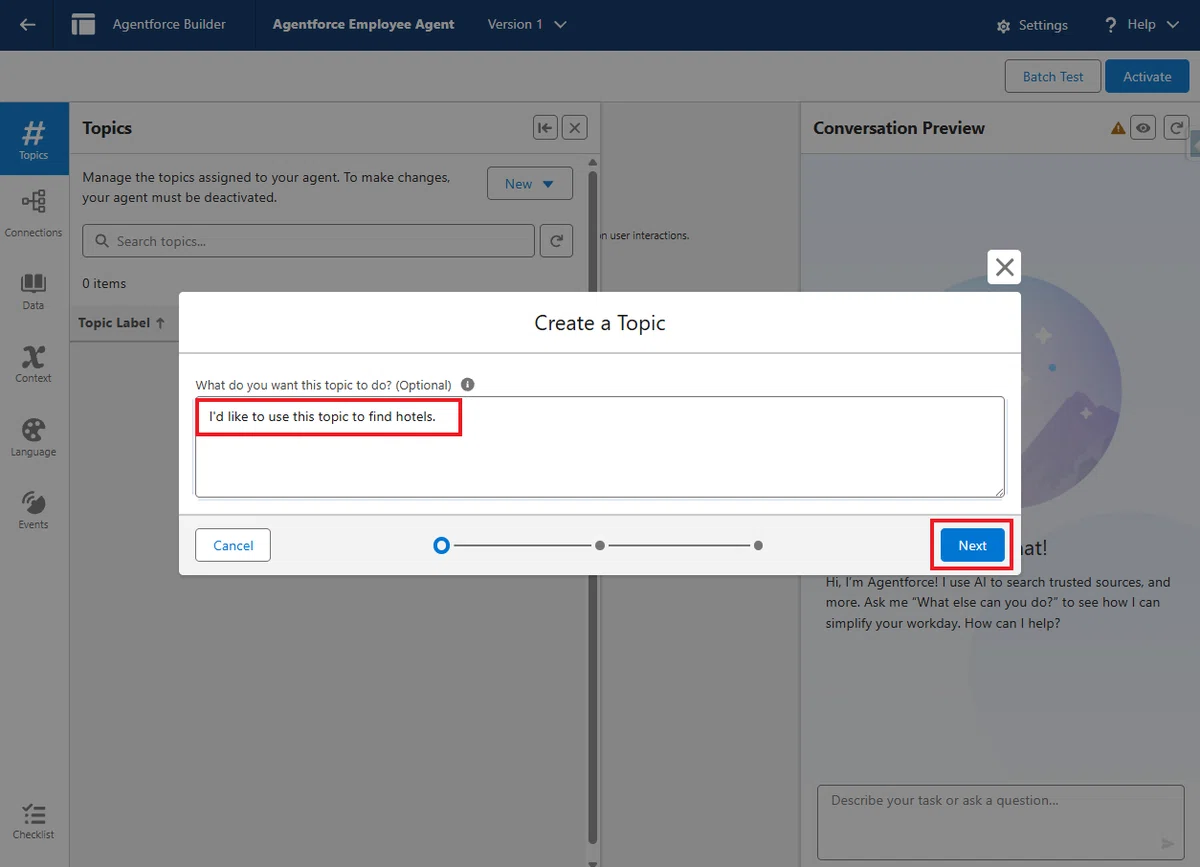Screen dimensions: 1200x867
Task: Select Topics in left sidebar
Action: (34, 139)
